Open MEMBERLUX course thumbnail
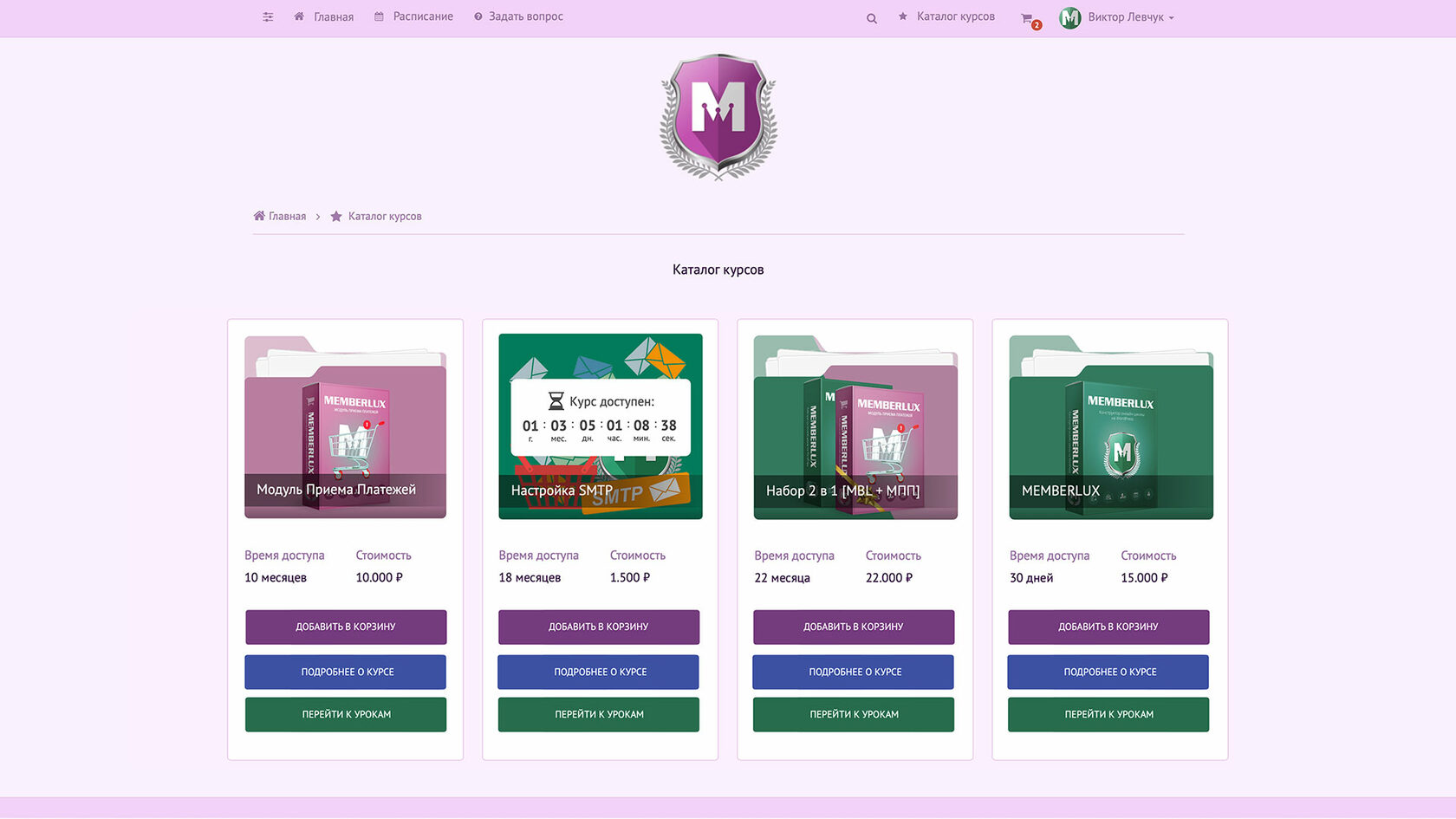 point(1111,427)
